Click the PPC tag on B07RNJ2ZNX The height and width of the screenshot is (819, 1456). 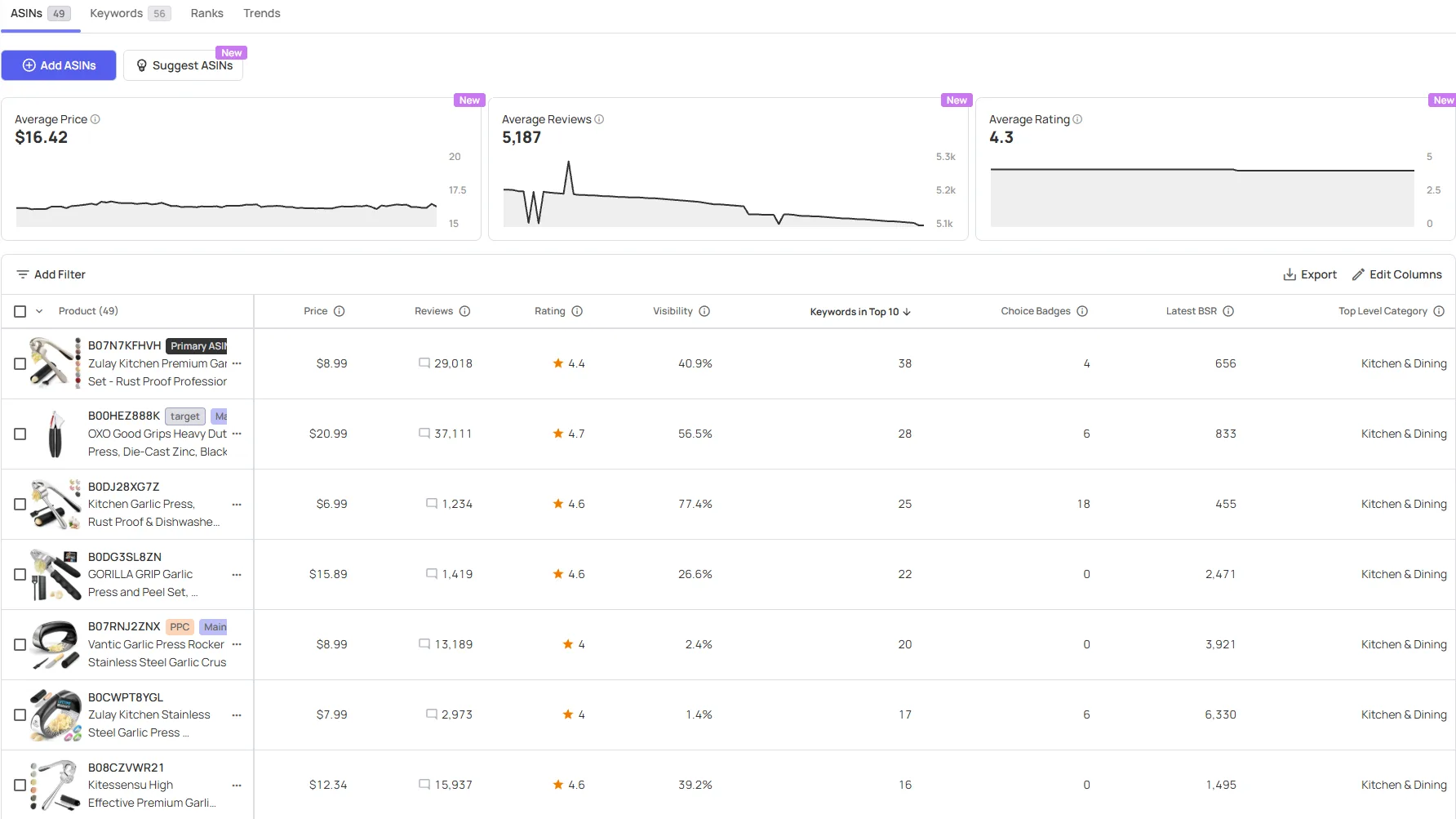(180, 627)
